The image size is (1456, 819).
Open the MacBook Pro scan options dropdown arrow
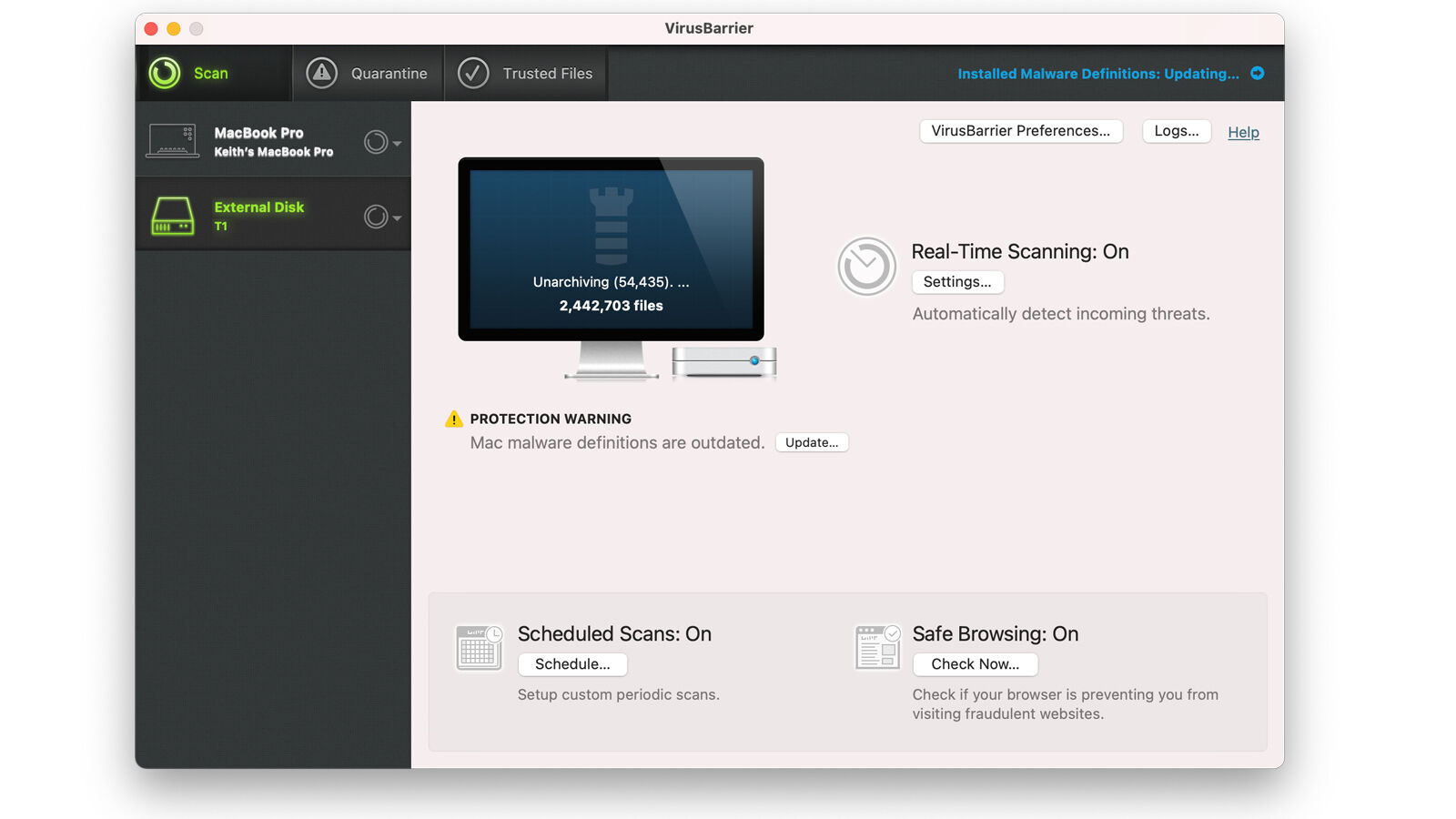(x=397, y=143)
